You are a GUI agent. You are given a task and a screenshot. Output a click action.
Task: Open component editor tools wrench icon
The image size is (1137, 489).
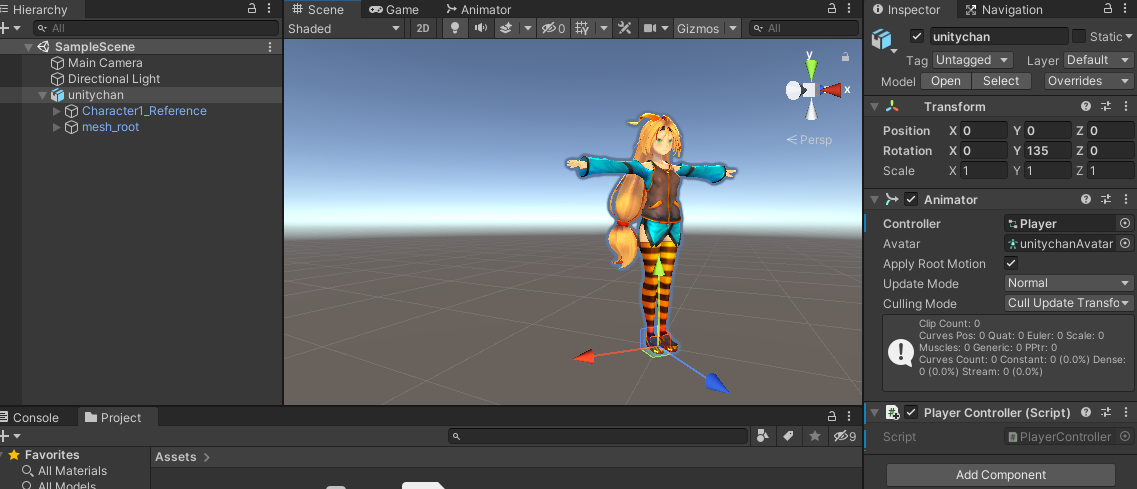pyautogui.click(x=624, y=28)
